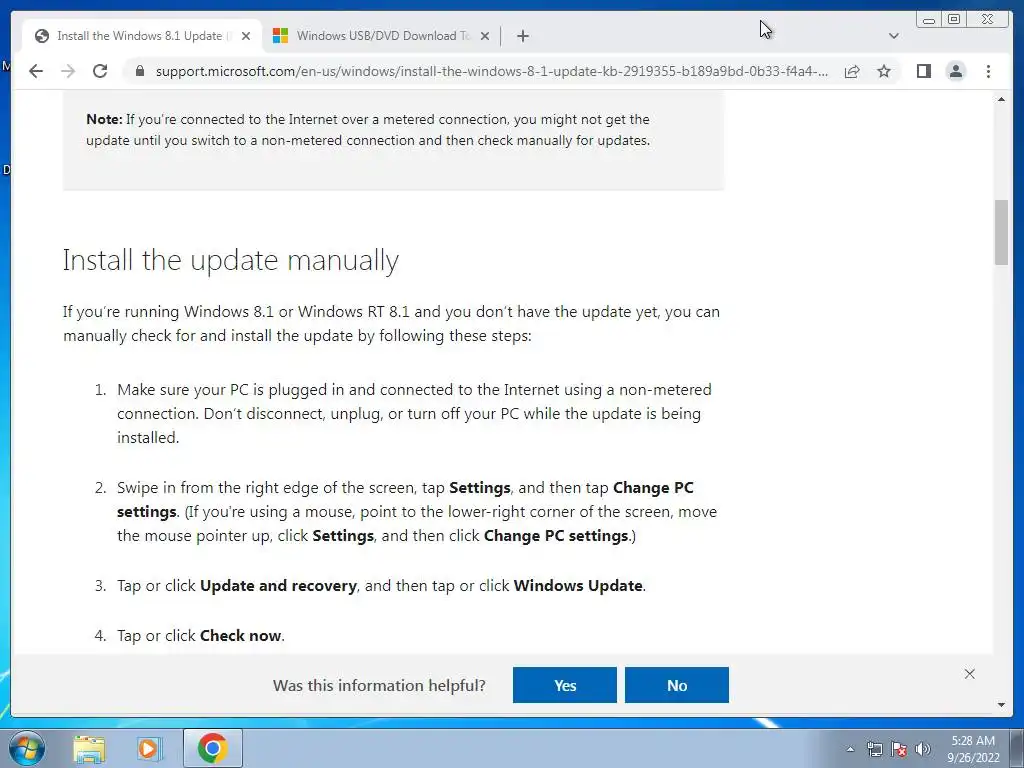
Task: Open the Chrome side panel
Action: [923, 71]
